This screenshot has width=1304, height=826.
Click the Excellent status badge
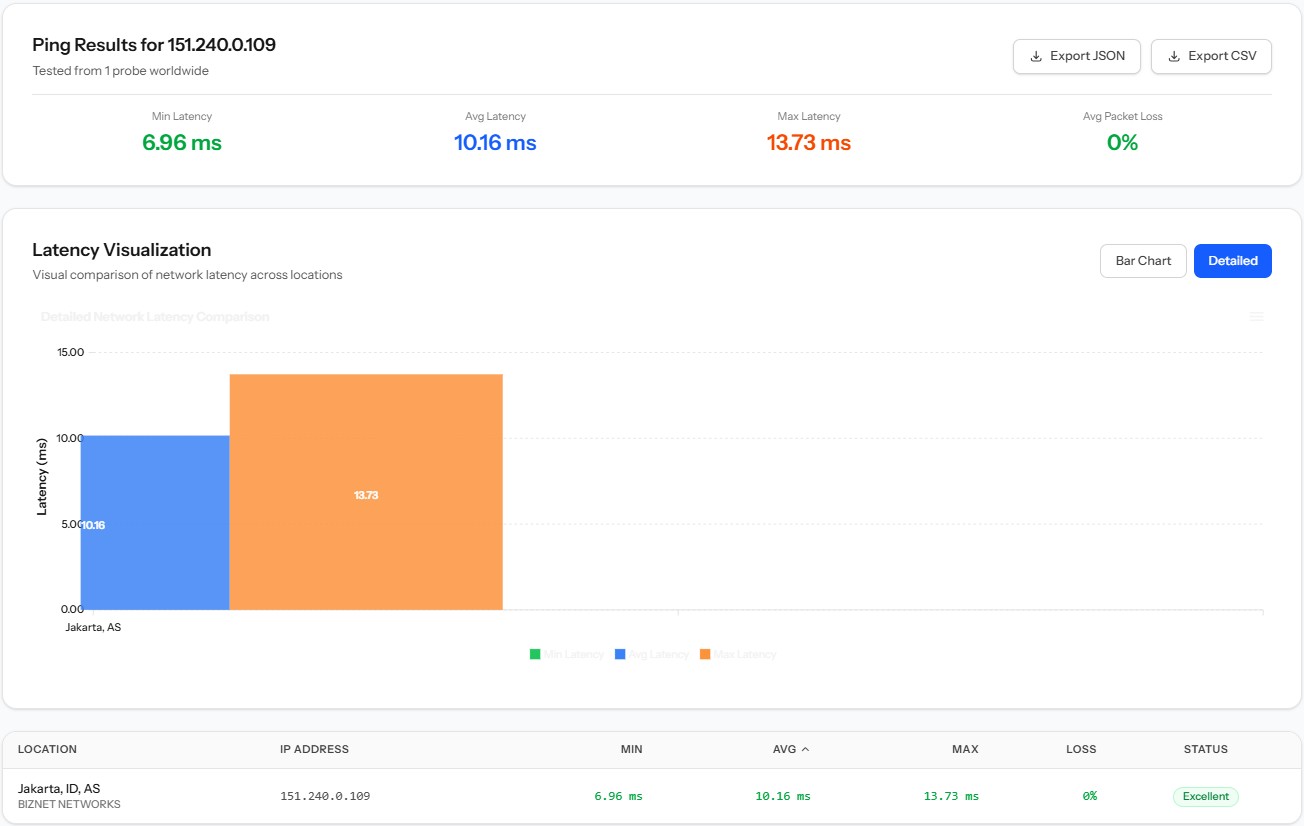pos(1206,797)
